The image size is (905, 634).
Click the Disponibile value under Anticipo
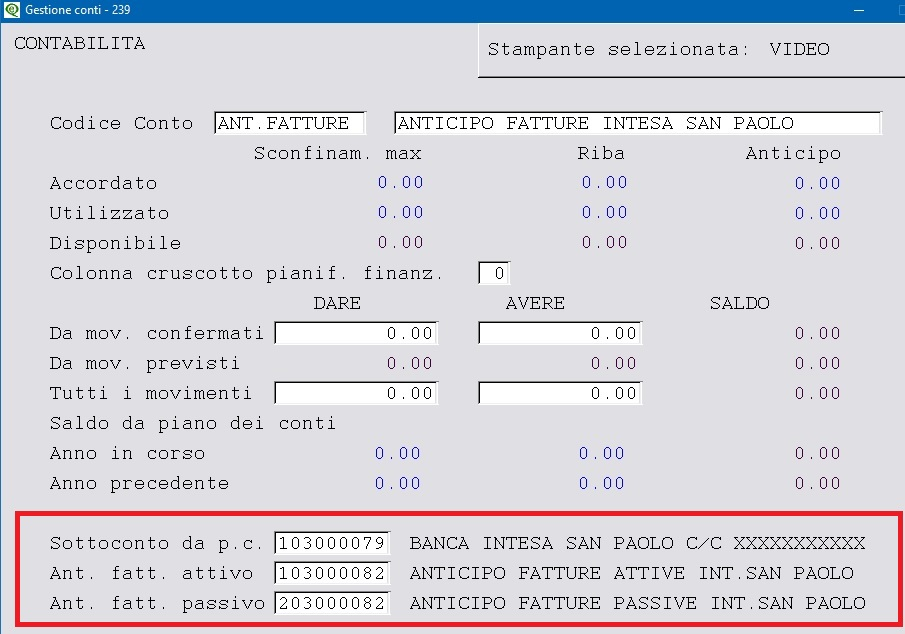click(817, 243)
